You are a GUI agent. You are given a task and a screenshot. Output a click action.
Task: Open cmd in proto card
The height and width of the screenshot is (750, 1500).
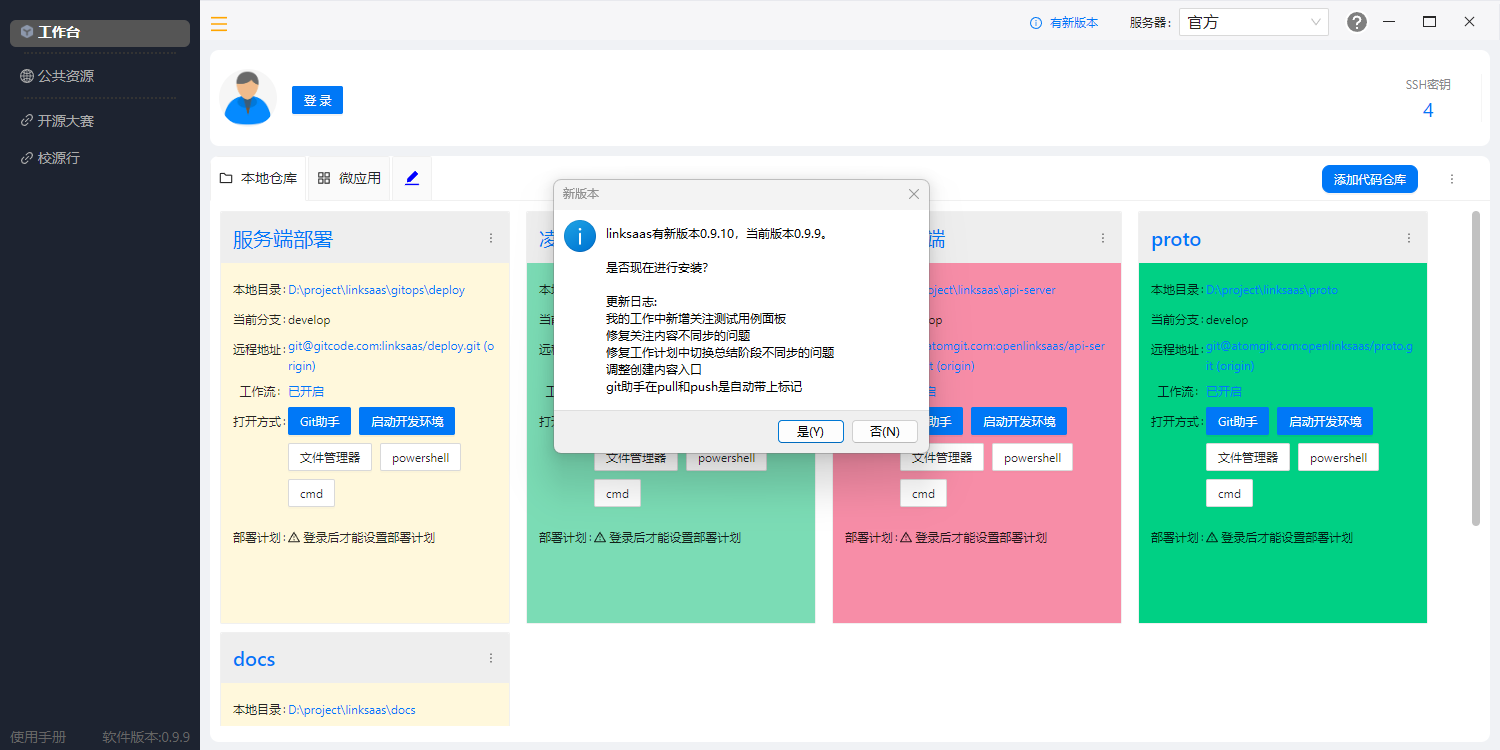tap(1229, 493)
